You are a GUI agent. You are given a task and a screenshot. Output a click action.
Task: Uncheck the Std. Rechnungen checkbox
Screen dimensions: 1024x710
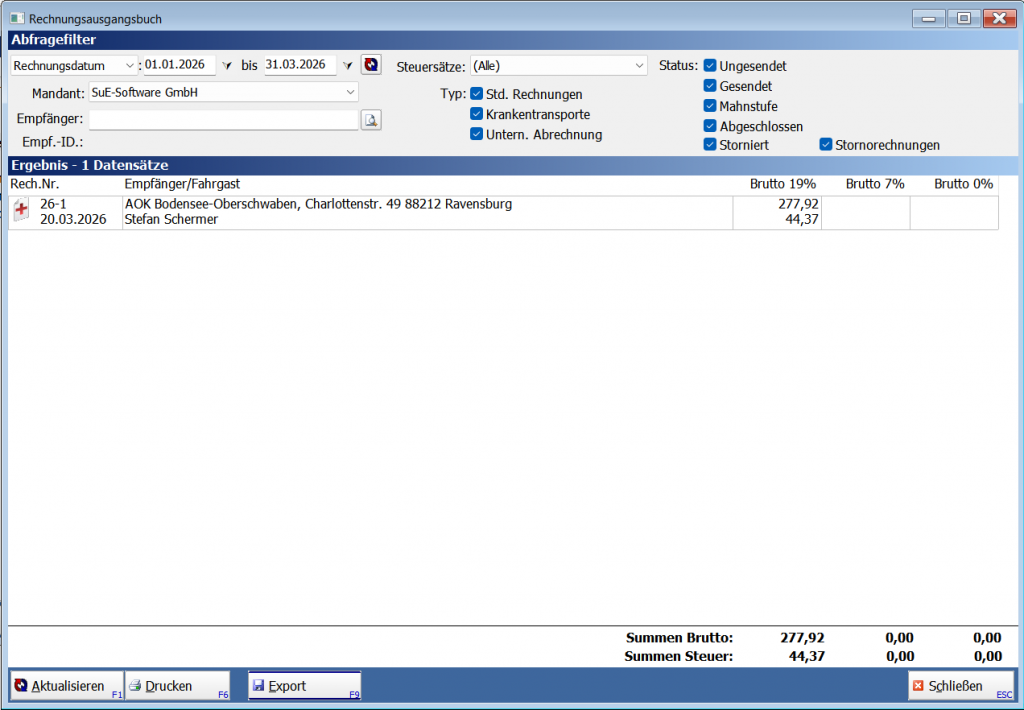[477, 94]
